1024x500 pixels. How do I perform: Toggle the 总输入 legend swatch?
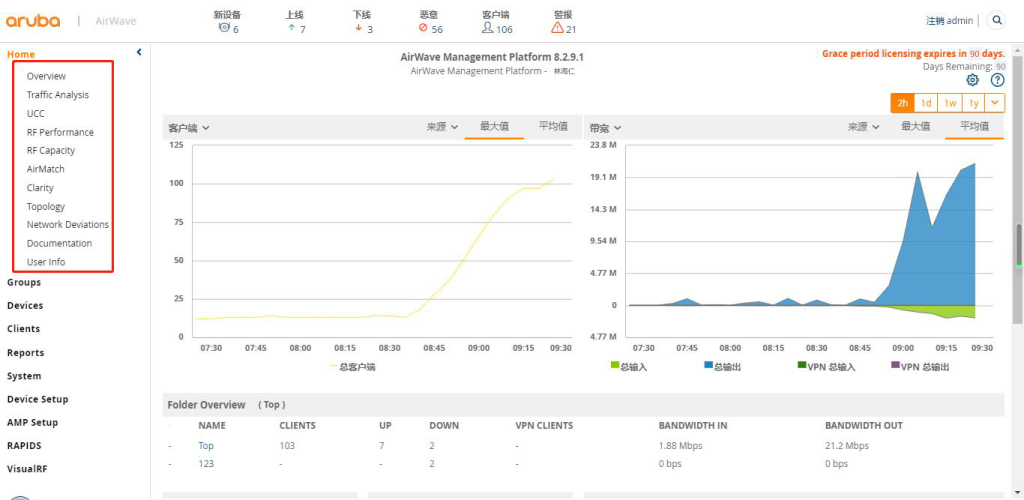pos(615,365)
